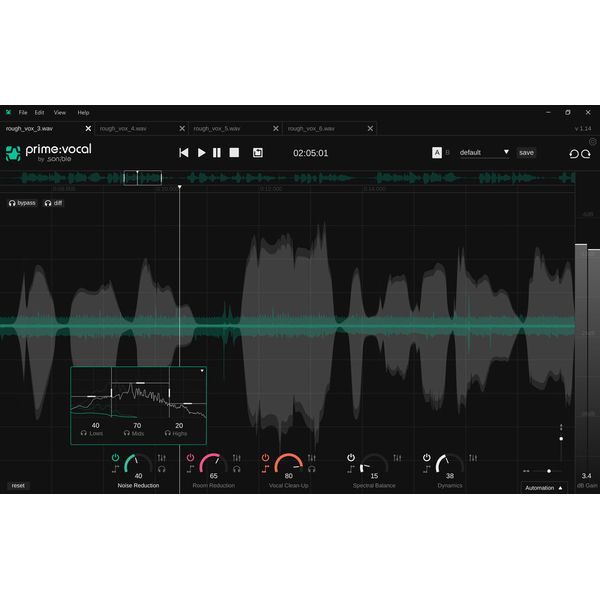Click the undo arrow icon
Image resolution: width=600 pixels, height=600 pixels.
click(574, 153)
